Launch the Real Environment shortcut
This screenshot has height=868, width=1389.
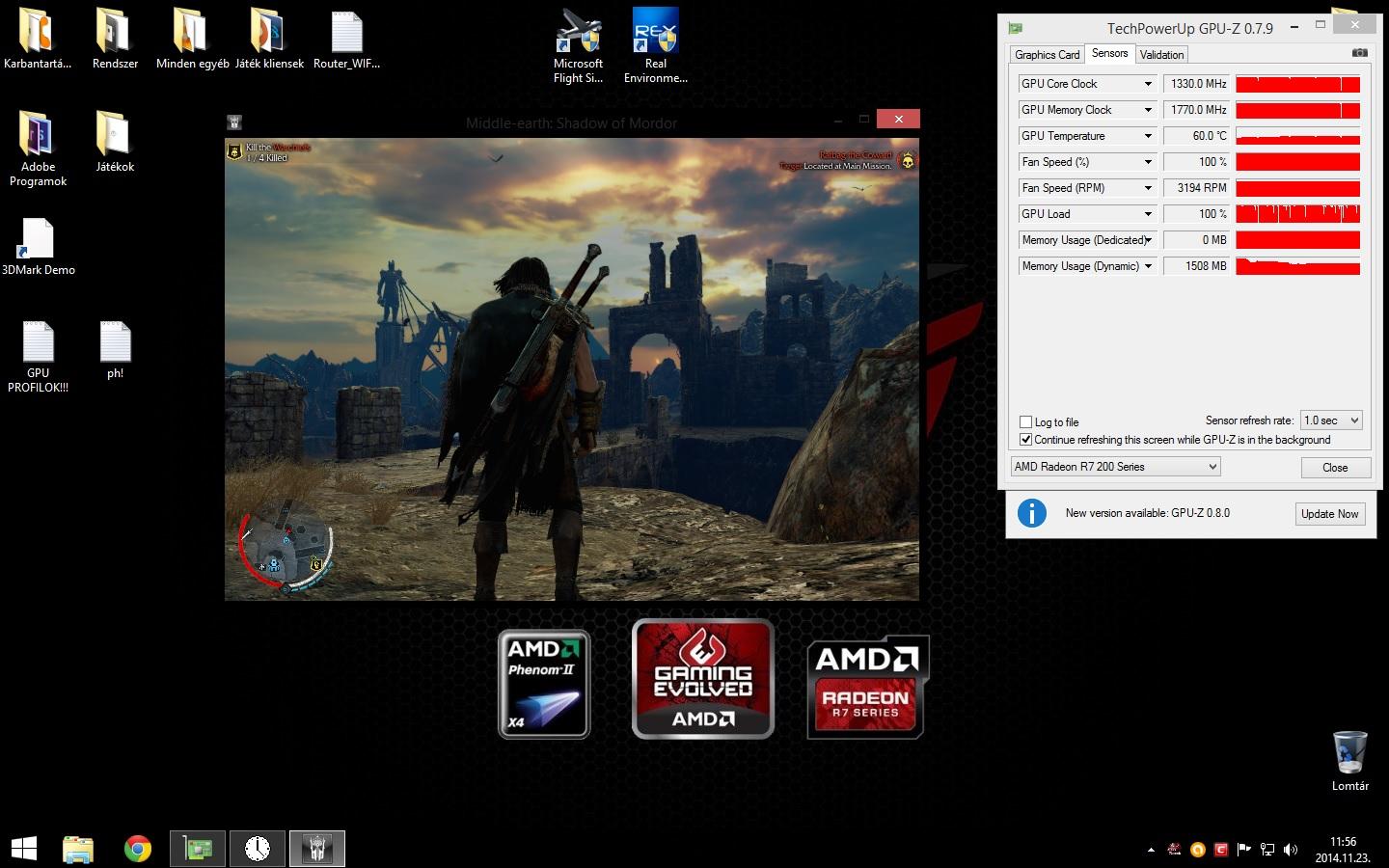[655, 45]
